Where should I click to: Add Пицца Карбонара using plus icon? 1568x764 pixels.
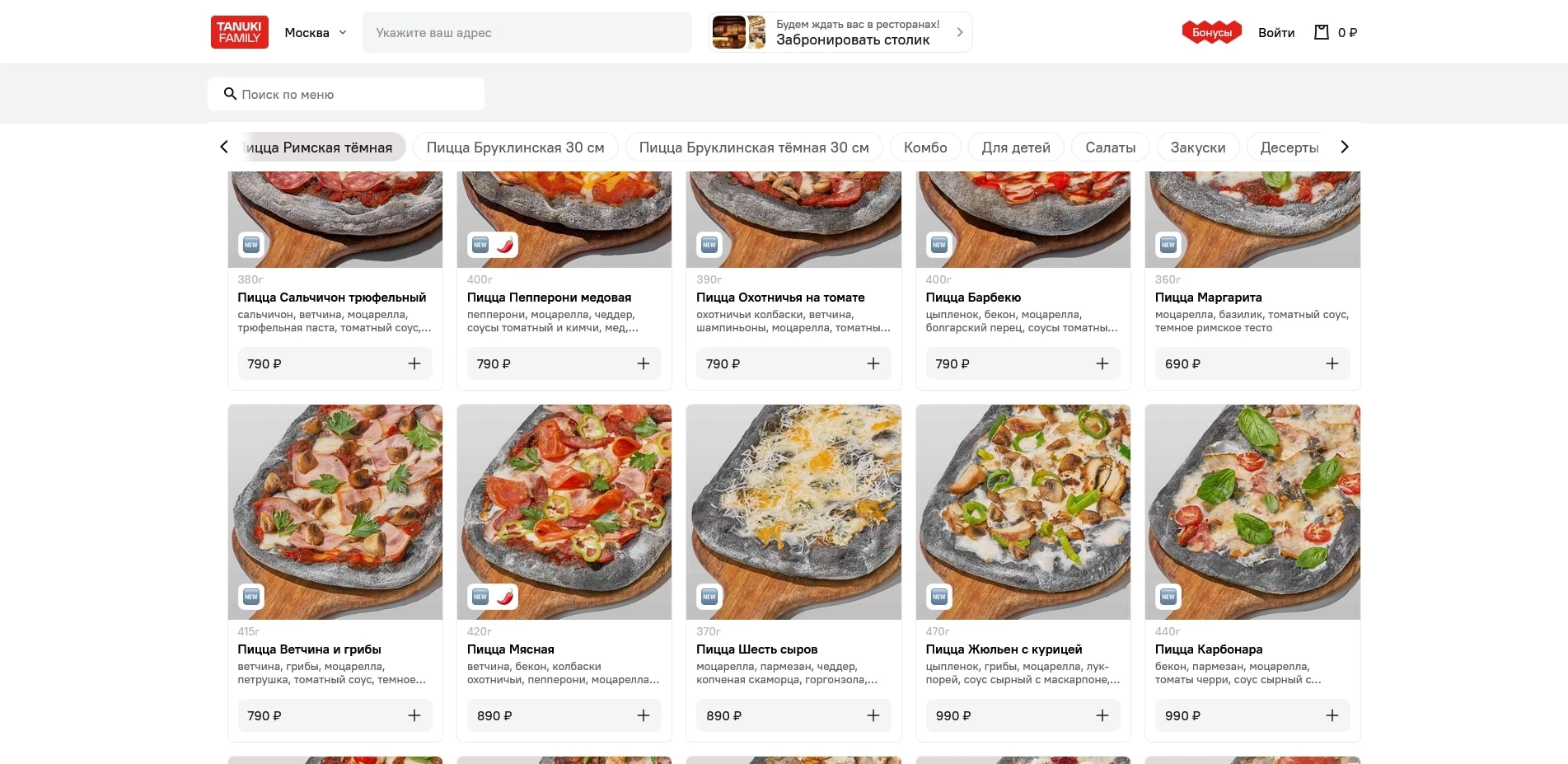pyautogui.click(x=1332, y=715)
